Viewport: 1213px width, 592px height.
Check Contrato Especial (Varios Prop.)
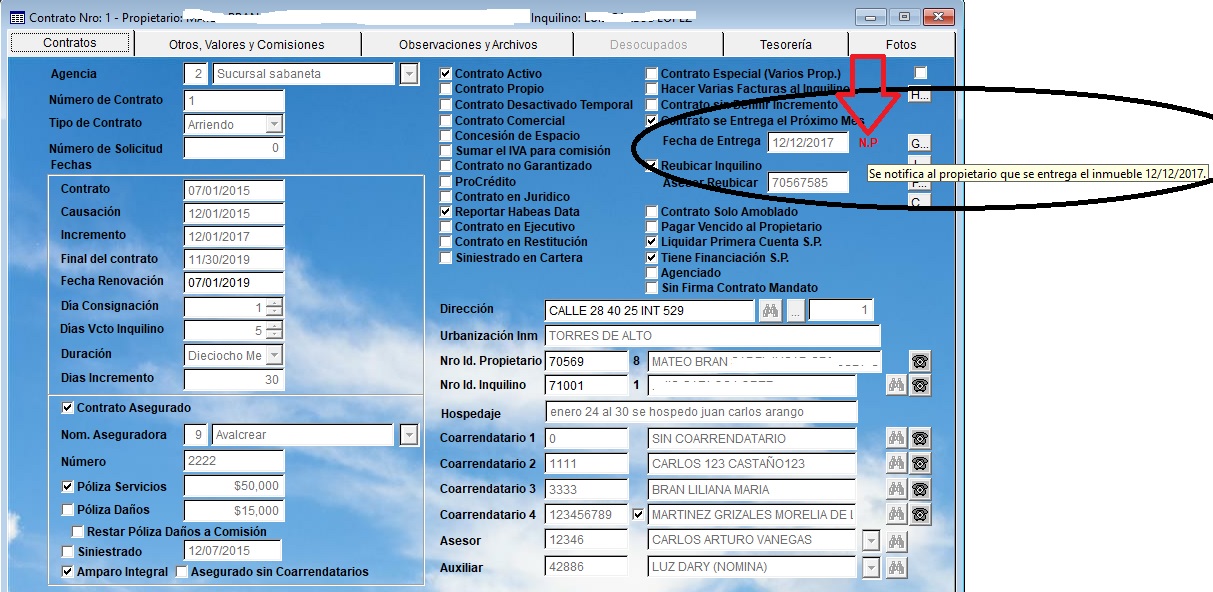[652, 74]
